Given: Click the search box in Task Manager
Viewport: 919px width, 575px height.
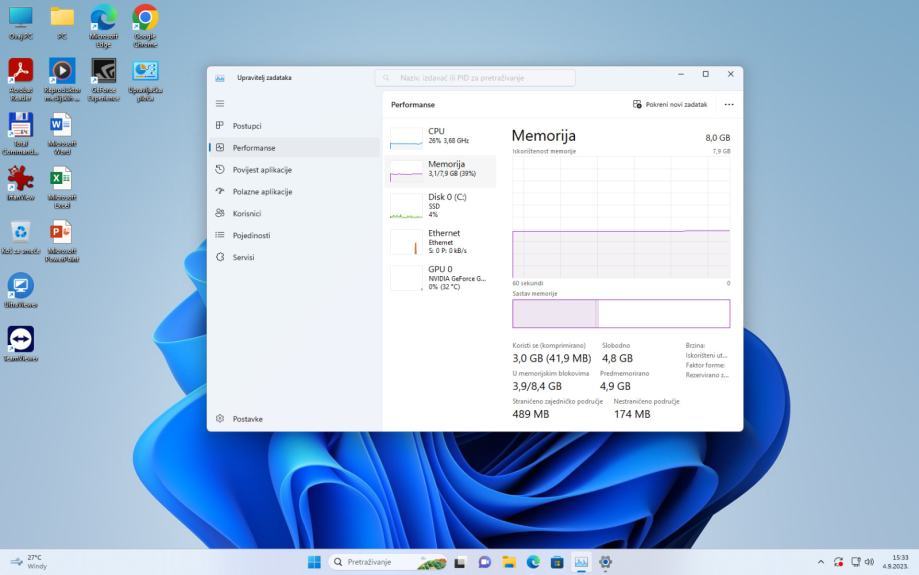Looking at the screenshot, I should click(475, 78).
